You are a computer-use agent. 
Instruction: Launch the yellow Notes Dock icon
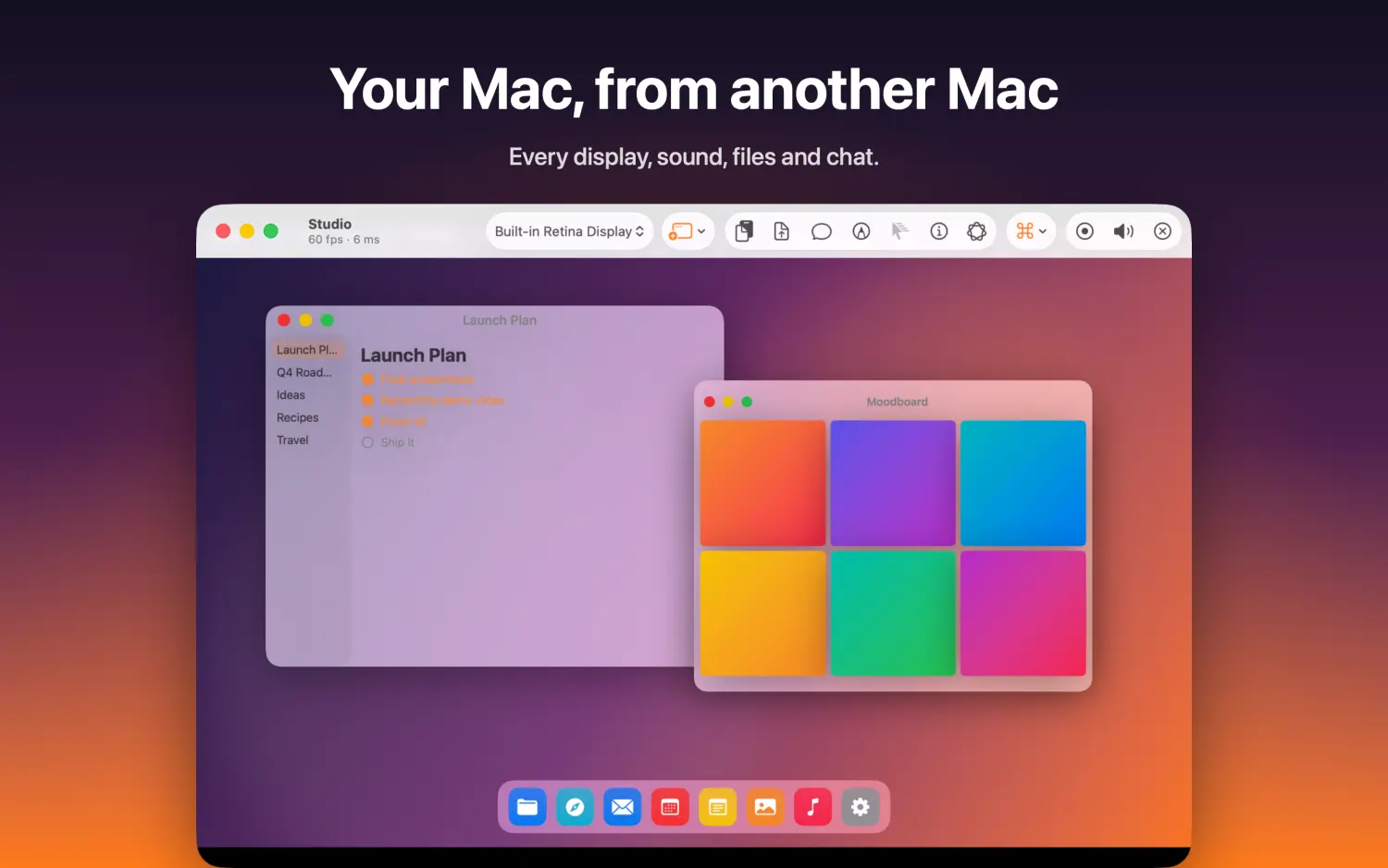pos(717,807)
